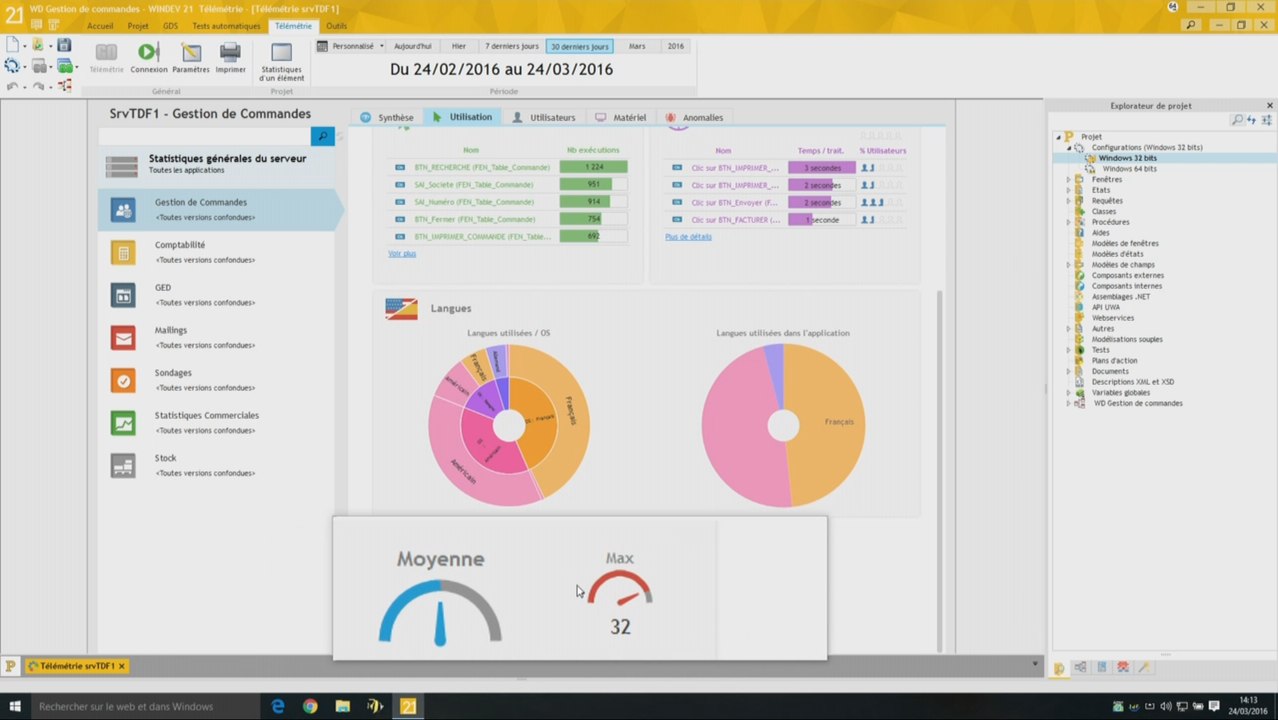Select Mailings application icon
The image size is (1278, 720).
(123, 338)
